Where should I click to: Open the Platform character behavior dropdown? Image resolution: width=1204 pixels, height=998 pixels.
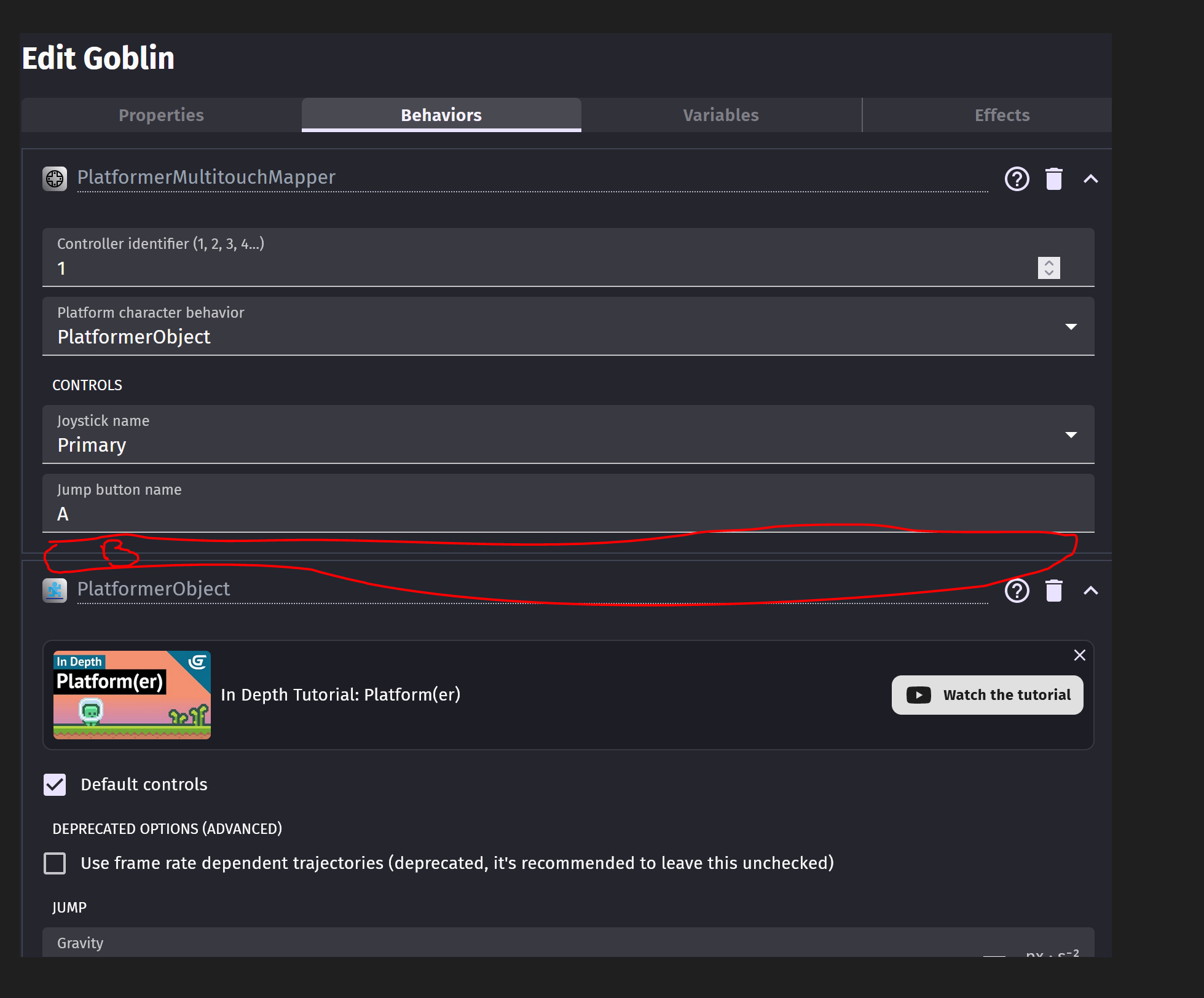pyautogui.click(x=1071, y=326)
